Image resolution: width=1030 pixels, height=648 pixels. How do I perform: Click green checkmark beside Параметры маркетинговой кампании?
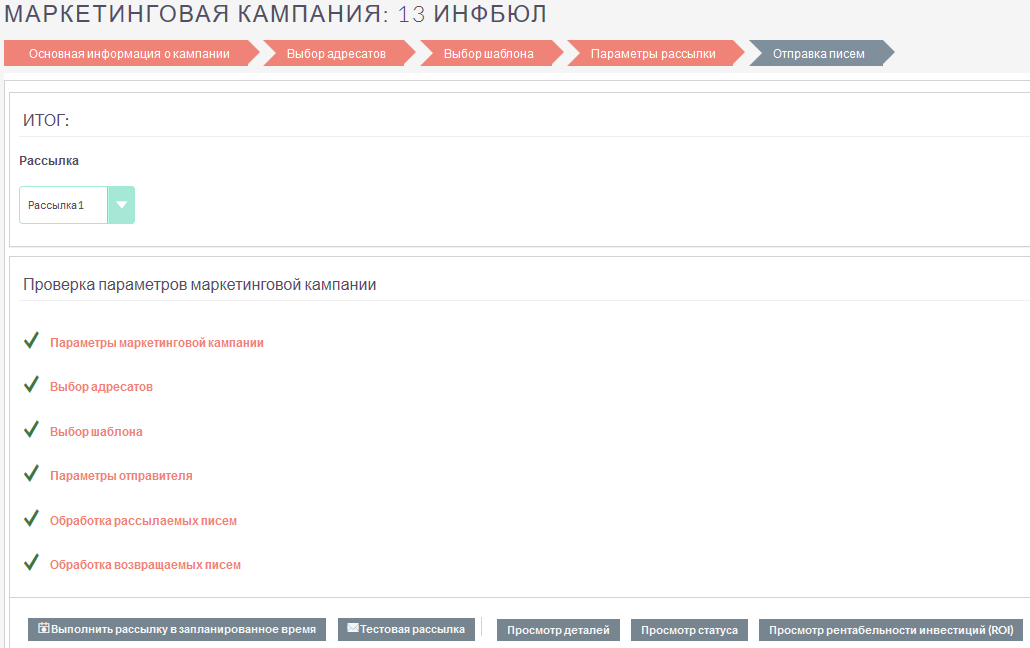(x=31, y=341)
